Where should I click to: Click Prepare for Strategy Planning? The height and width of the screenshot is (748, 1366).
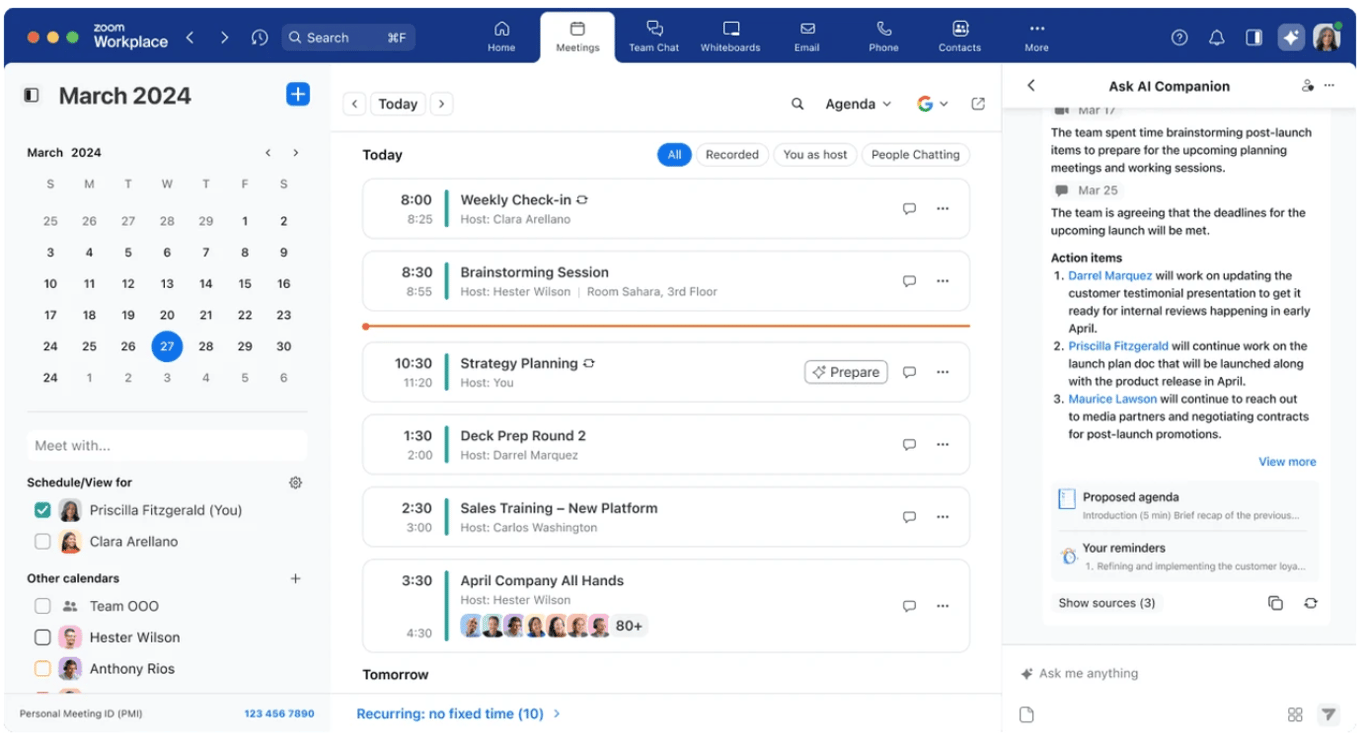coord(846,372)
